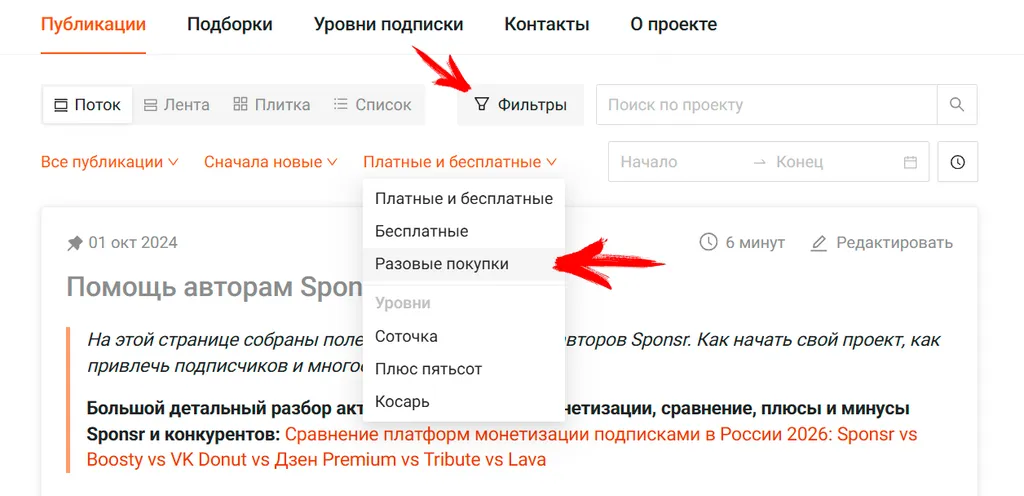
Task: Switch to Плитка view mode
Action: pos(272,105)
